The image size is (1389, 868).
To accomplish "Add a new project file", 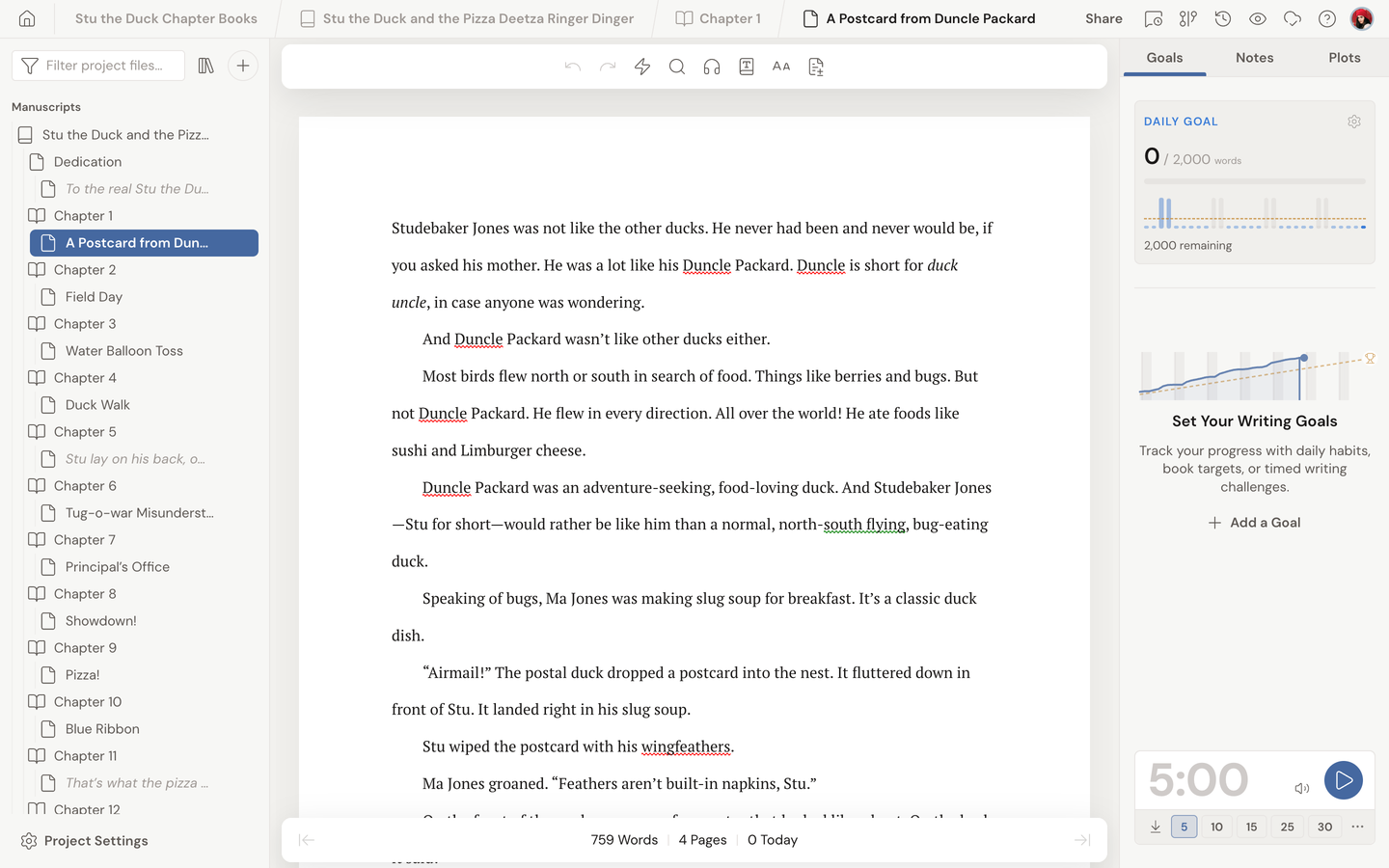I will coord(243,66).
